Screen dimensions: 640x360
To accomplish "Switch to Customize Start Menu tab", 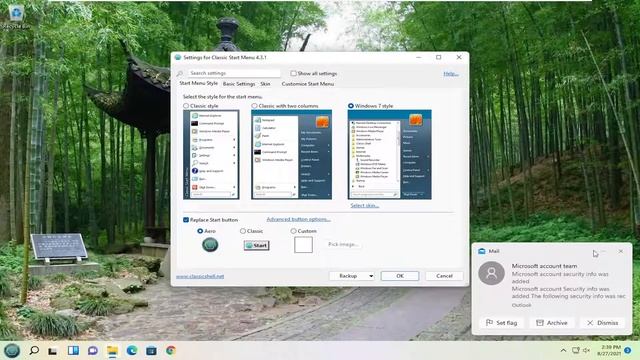I will [x=308, y=84].
